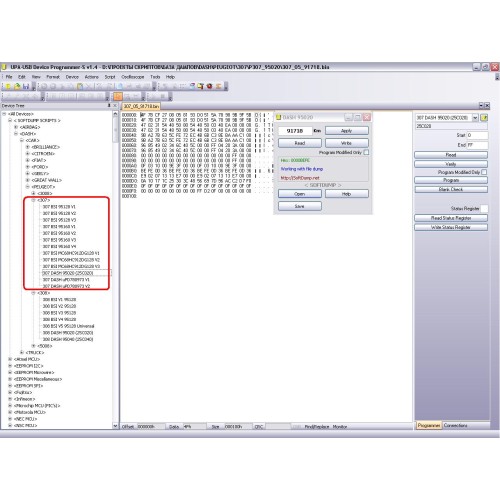Image resolution: width=500 pixels, height=500 pixels.
Task: Switch to the Connections tab
Action: point(455,425)
